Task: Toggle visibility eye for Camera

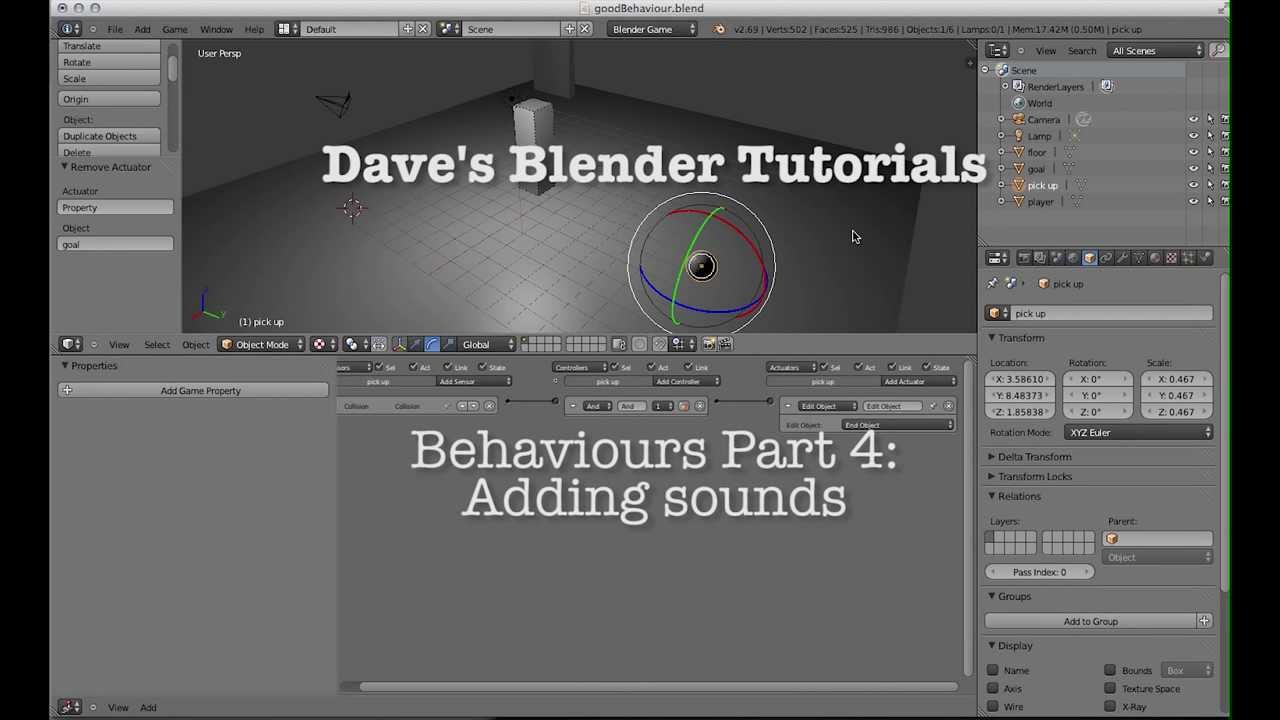Action: (1193, 120)
